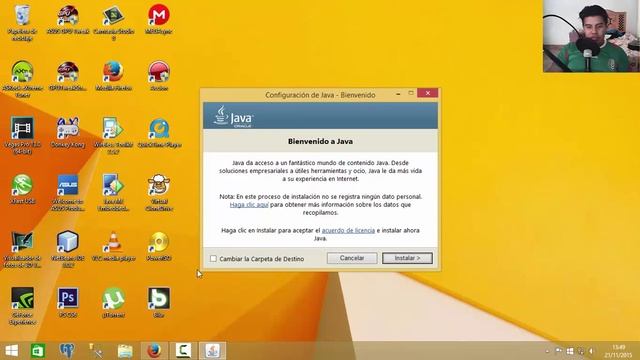Screen dimensions: 640x360
Task: Open the 'acuerdo de licencia' link
Action: pyautogui.click(x=348, y=230)
